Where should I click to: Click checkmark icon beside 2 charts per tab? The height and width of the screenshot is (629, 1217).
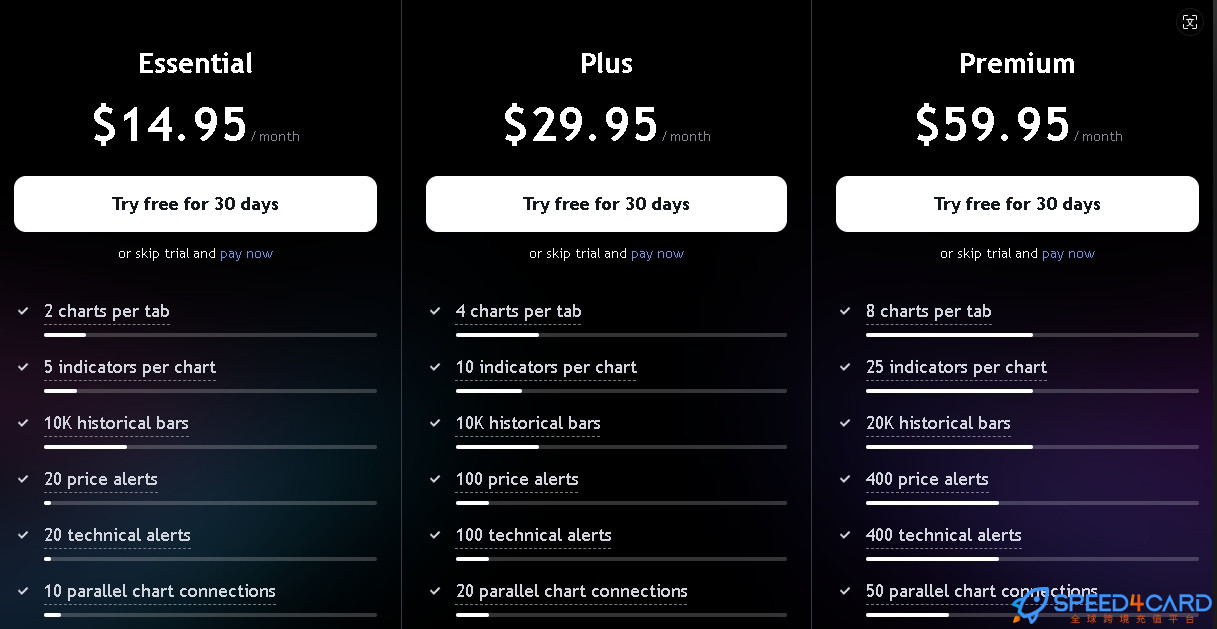[23, 311]
